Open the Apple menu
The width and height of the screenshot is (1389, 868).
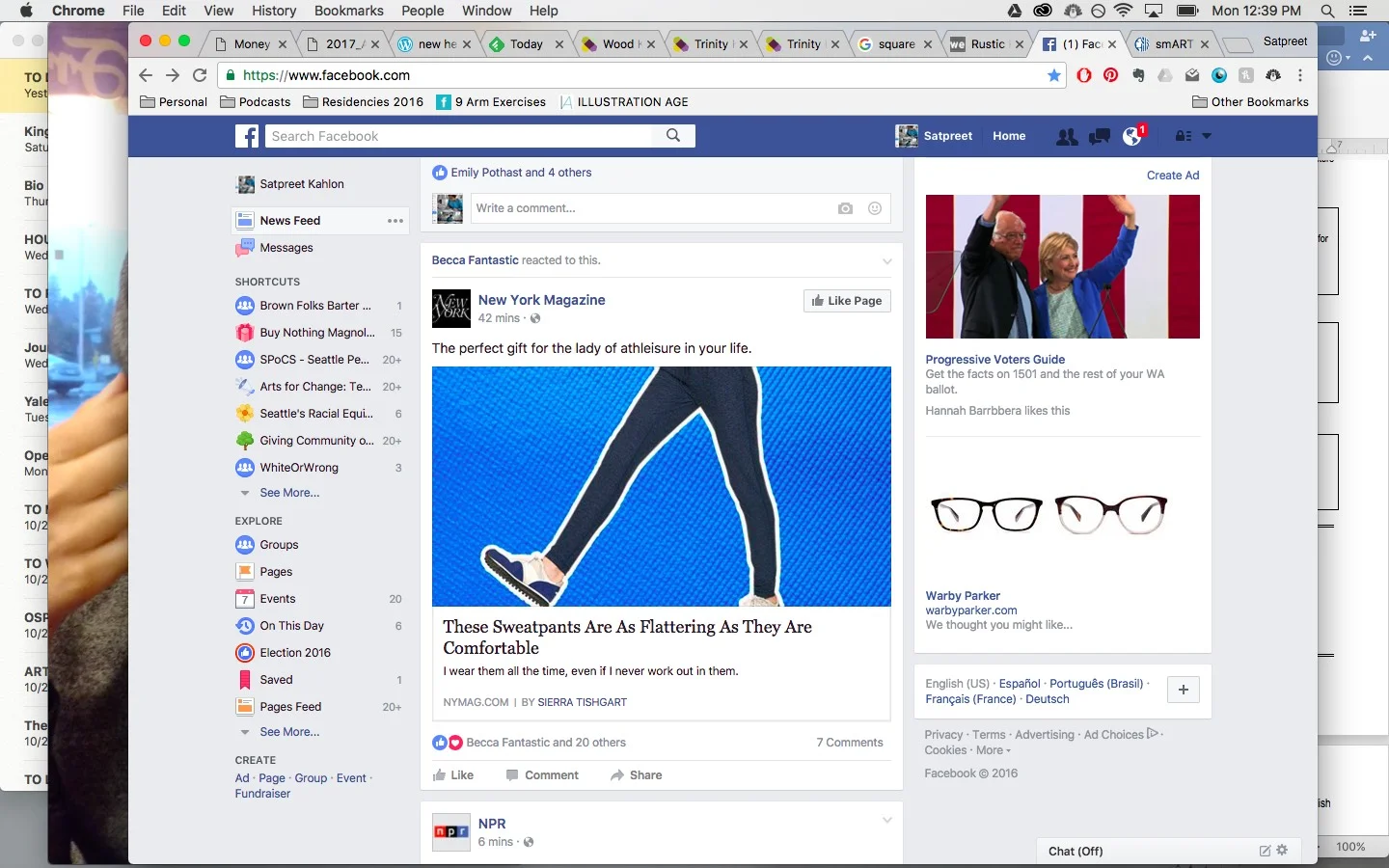click(26, 11)
